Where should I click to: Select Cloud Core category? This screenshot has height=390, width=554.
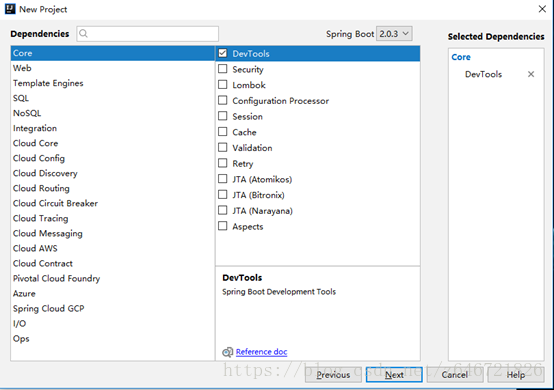tap(113, 143)
